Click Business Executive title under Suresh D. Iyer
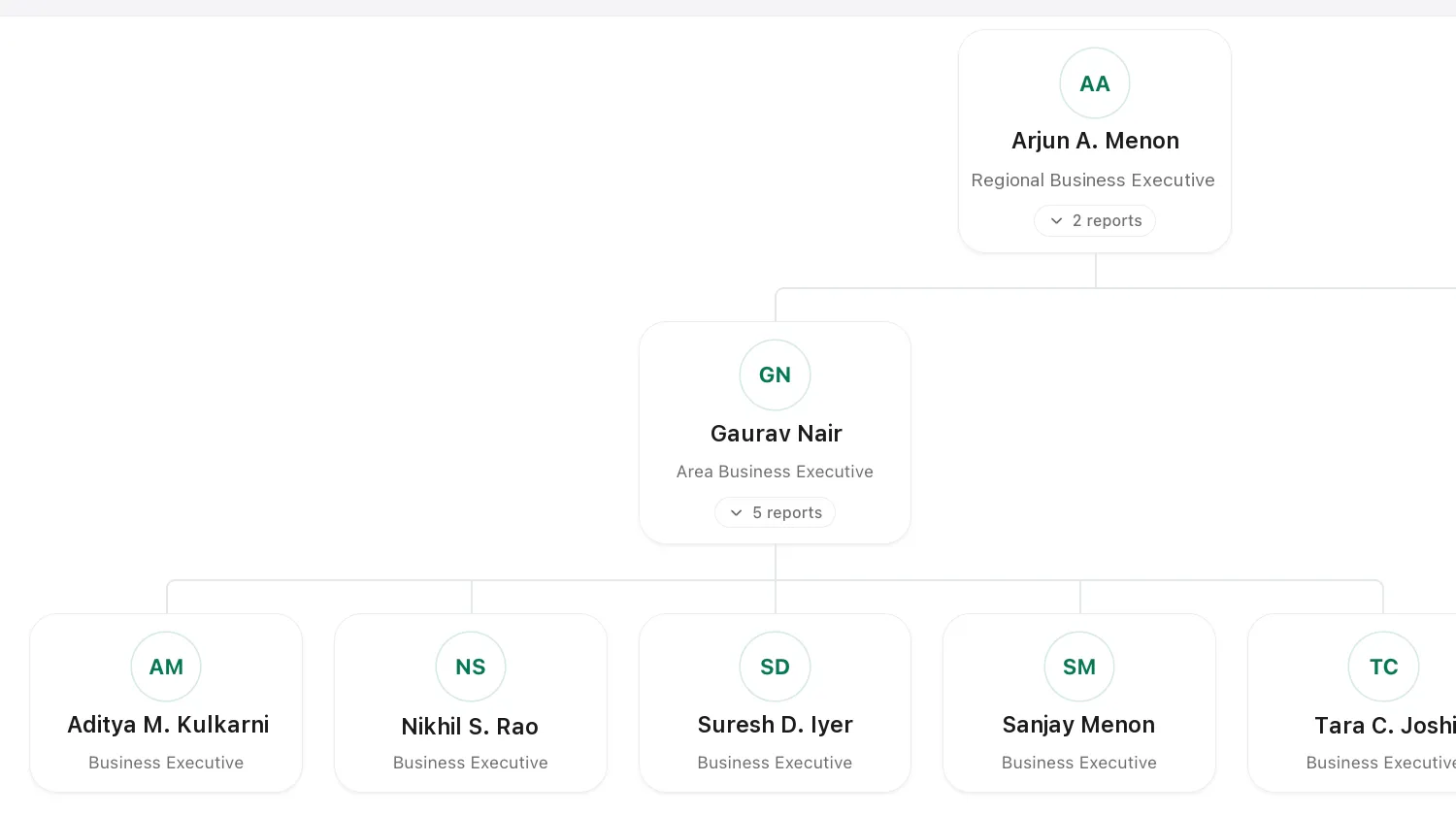Viewport: 1456px width, 815px height. tap(775, 763)
